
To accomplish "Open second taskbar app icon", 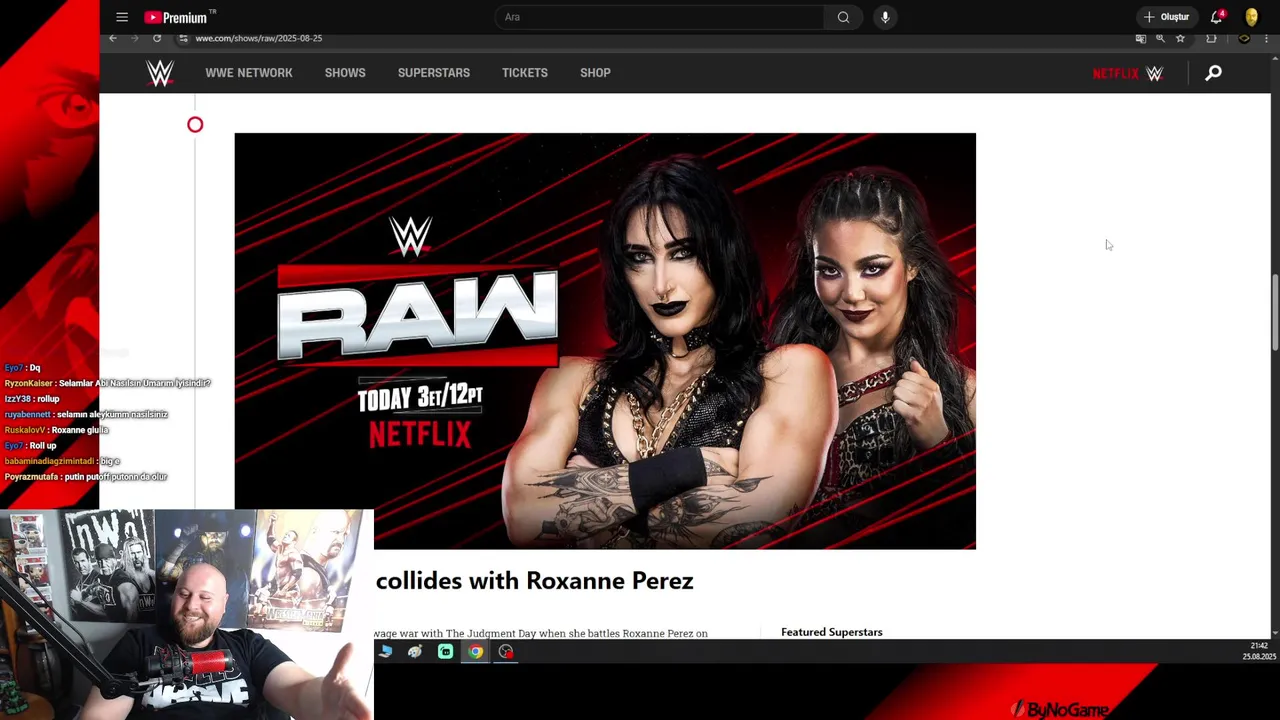I will point(415,652).
